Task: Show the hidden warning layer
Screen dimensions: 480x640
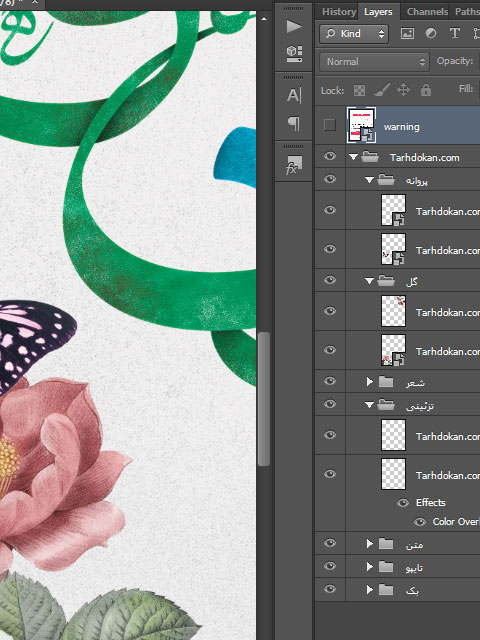Action: point(330,124)
